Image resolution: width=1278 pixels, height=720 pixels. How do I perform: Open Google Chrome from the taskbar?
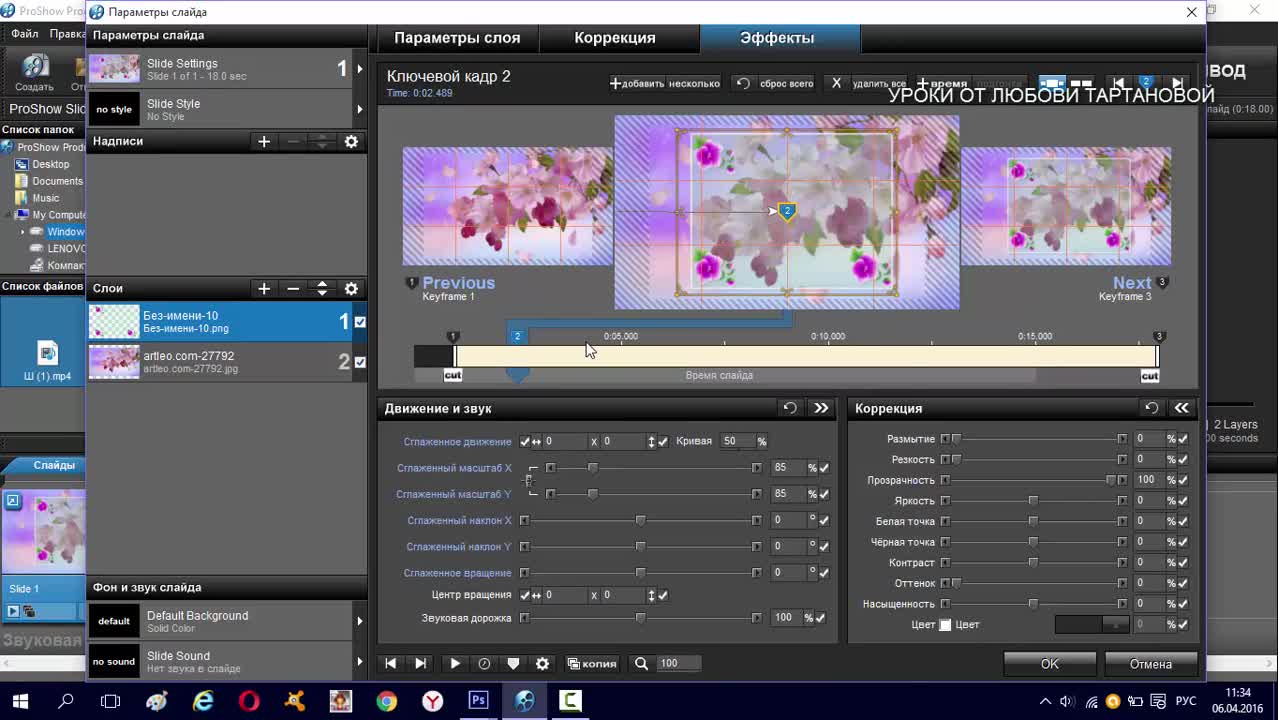(x=386, y=701)
